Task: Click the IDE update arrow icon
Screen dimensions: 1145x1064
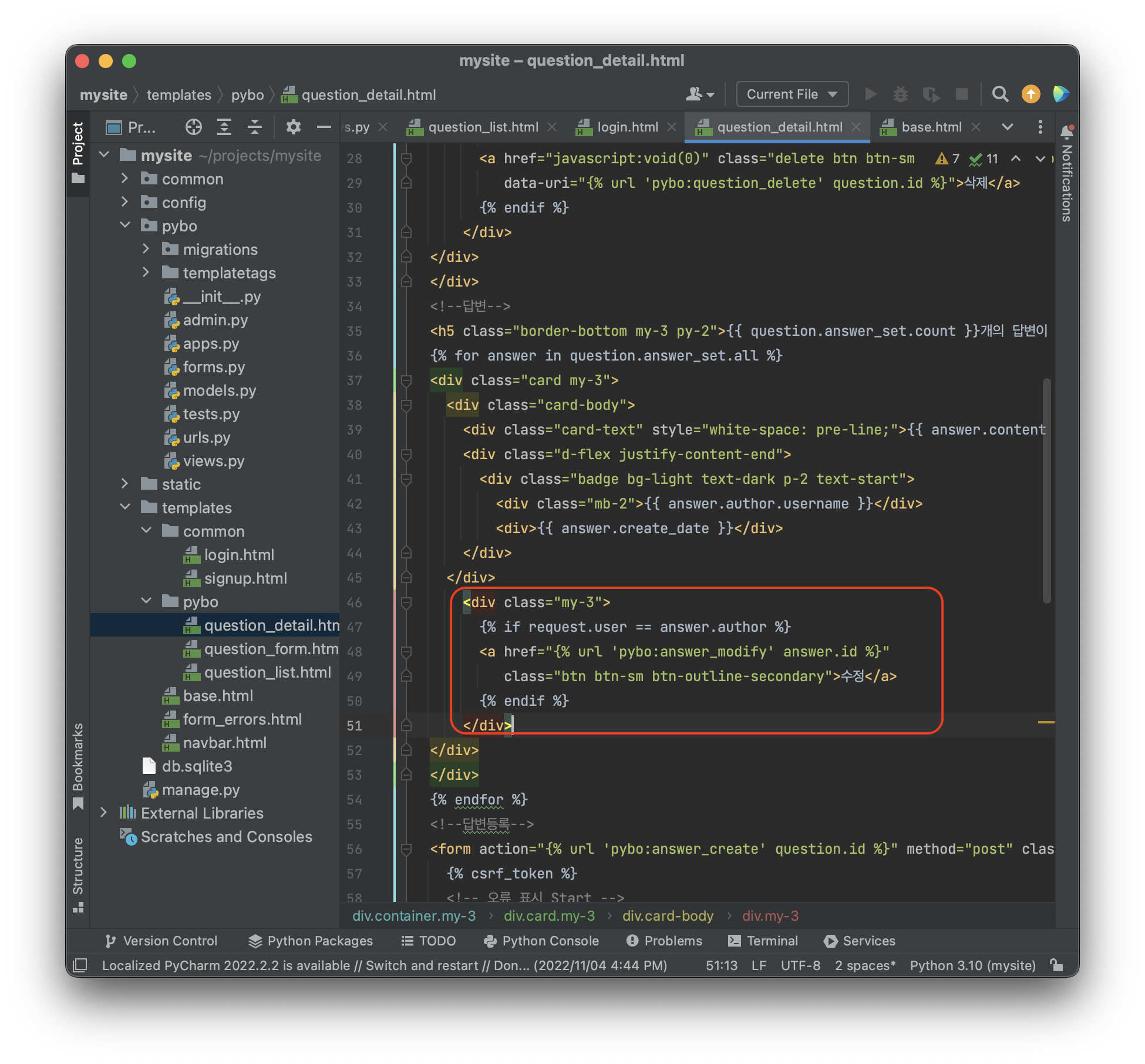Action: pyautogui.click(x=1030, y=94)
